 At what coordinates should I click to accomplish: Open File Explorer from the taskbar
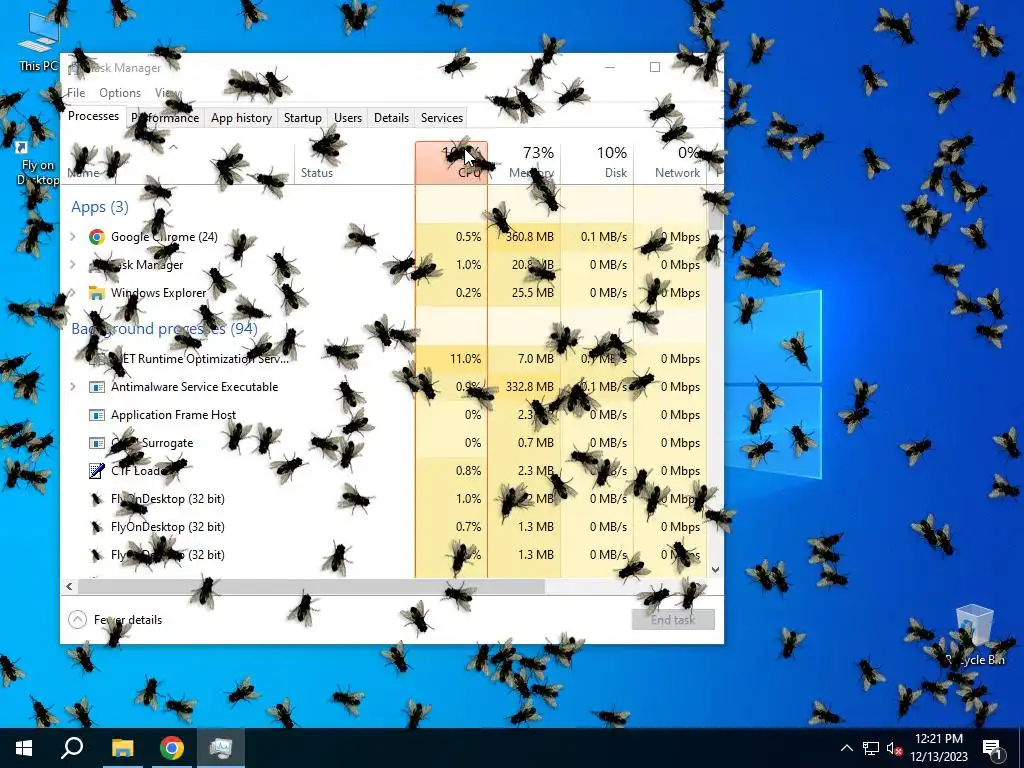(x=122, y=748)
